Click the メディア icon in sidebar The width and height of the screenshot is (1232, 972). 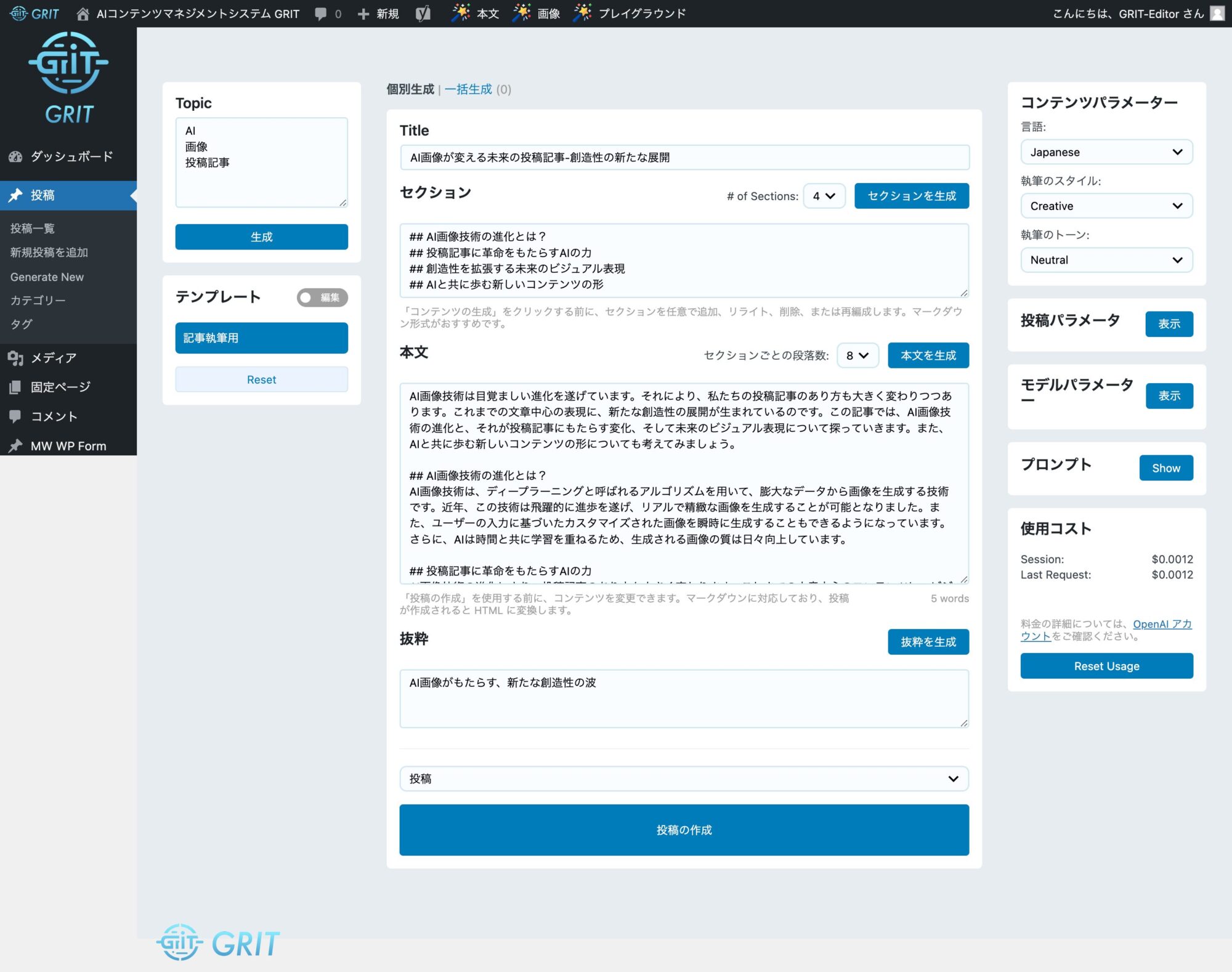pyautogui.click(x=16, y=358)
